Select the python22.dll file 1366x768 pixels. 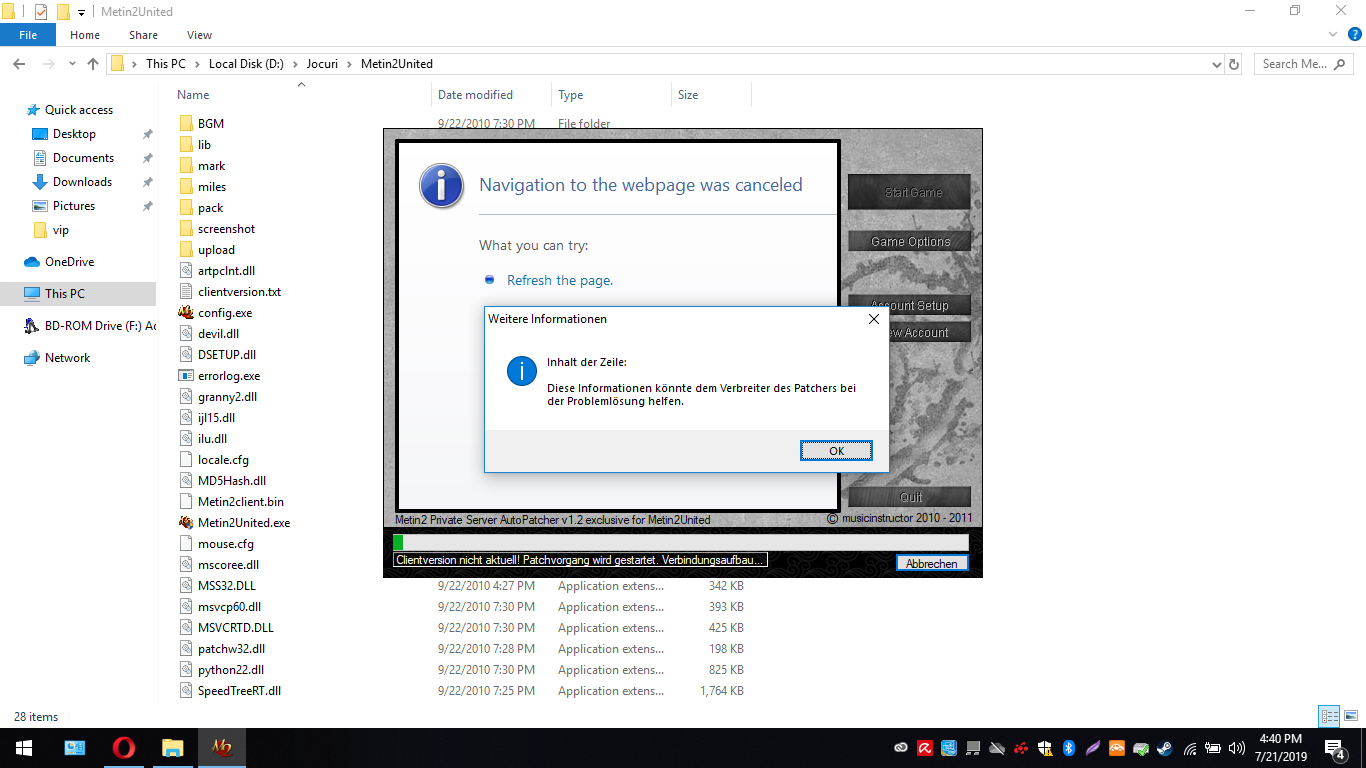tap(231, 670)
